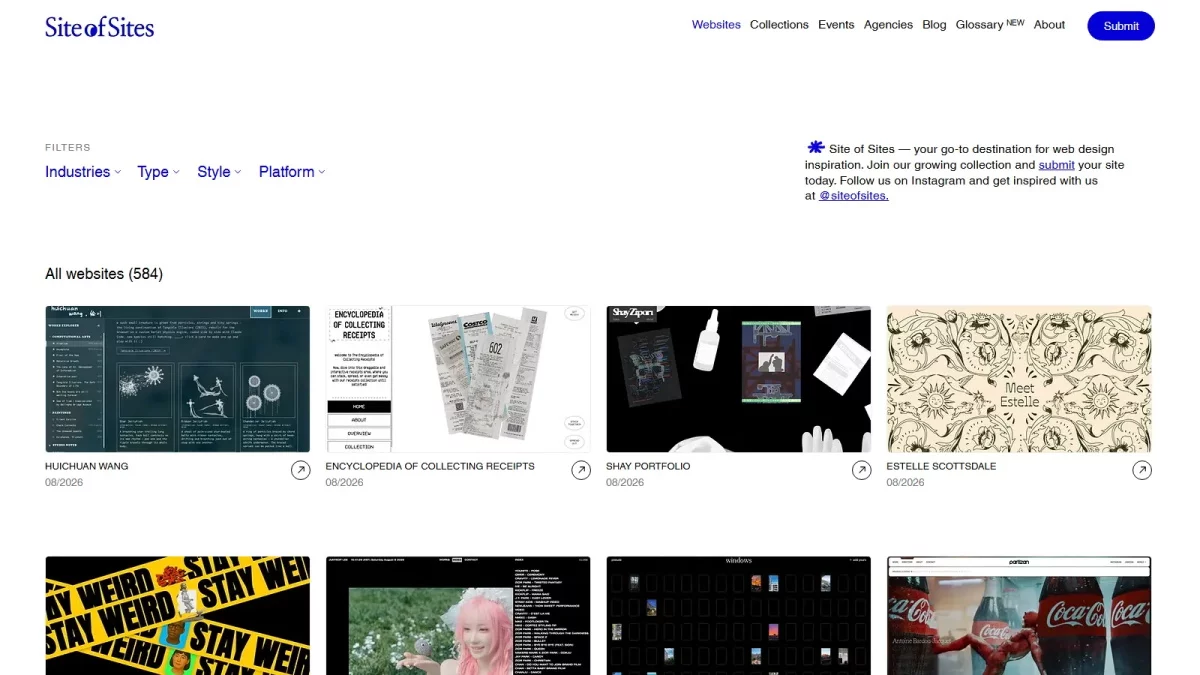Open the Collections nav item

click(x=779, y=25)
